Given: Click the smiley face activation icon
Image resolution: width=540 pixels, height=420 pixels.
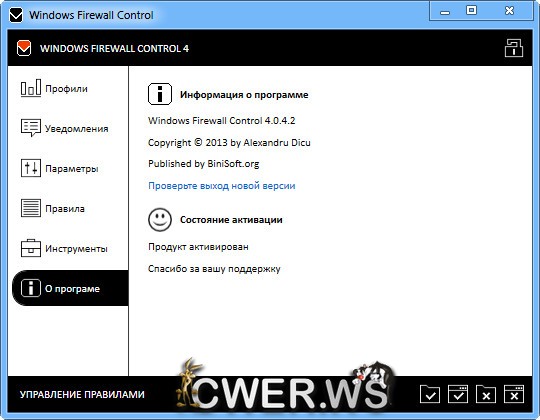Looking at the screenshot, I should click(x=160, y=219).
